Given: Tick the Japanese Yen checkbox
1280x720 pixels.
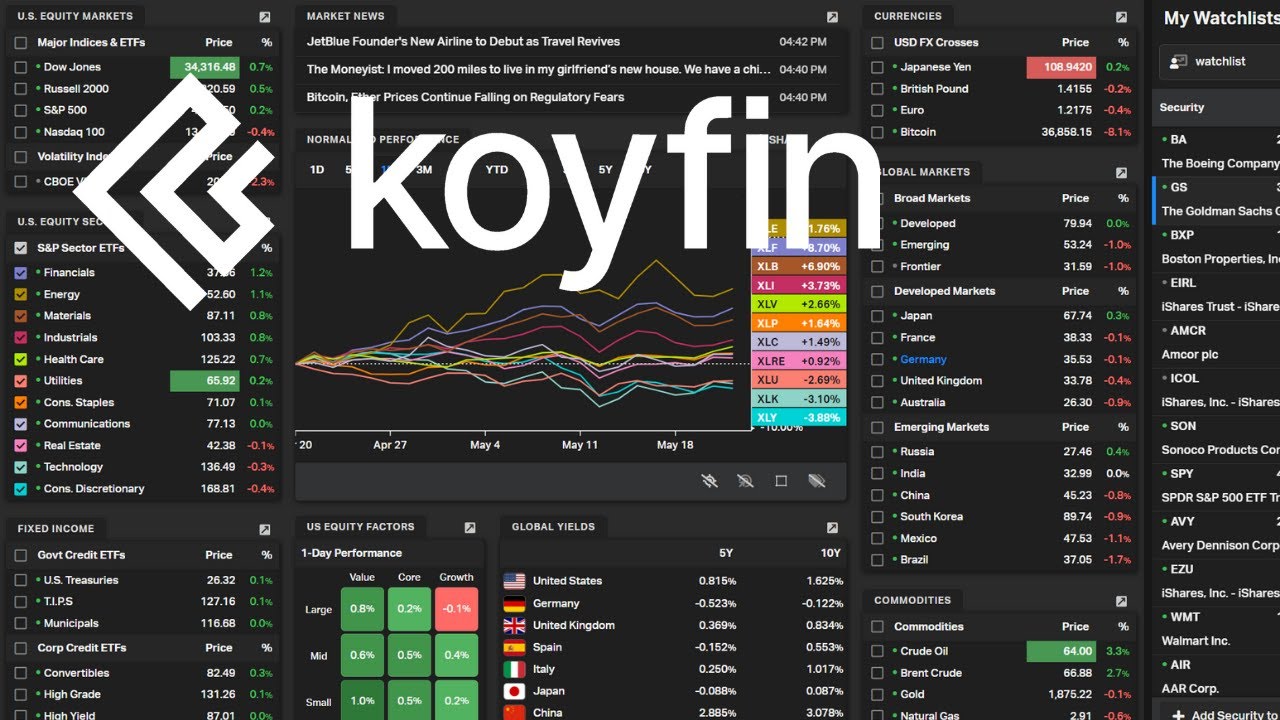Looking at the screenshot, I should click(x=877, y=67).
